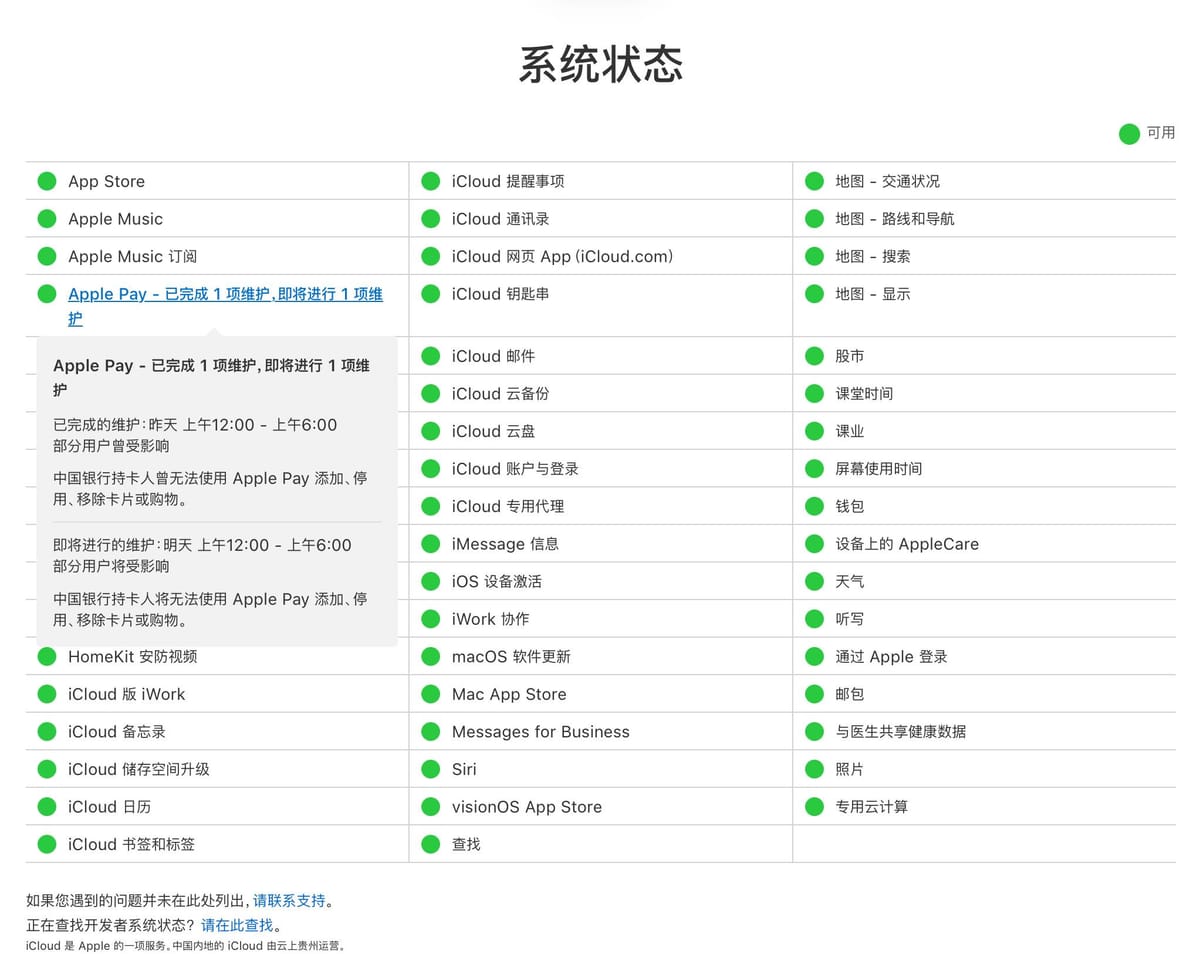Click the green dot next to 钱包
Screen dimensions: 1200x969
point(813,506)
